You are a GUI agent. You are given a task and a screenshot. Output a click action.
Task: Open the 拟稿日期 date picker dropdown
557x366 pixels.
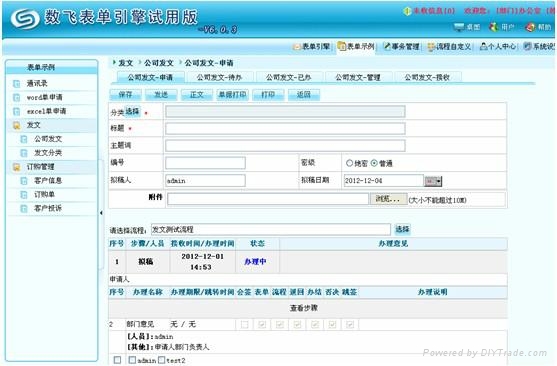(x=433, y=181)
